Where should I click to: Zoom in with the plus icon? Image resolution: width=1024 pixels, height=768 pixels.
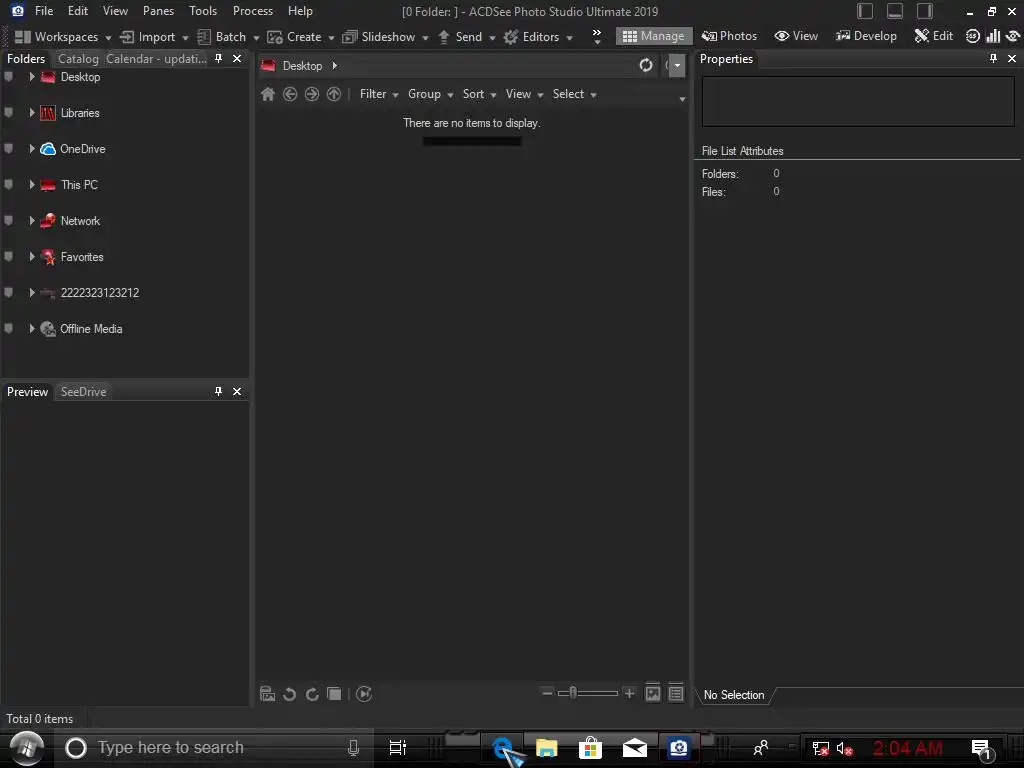[x=630, y=693]
